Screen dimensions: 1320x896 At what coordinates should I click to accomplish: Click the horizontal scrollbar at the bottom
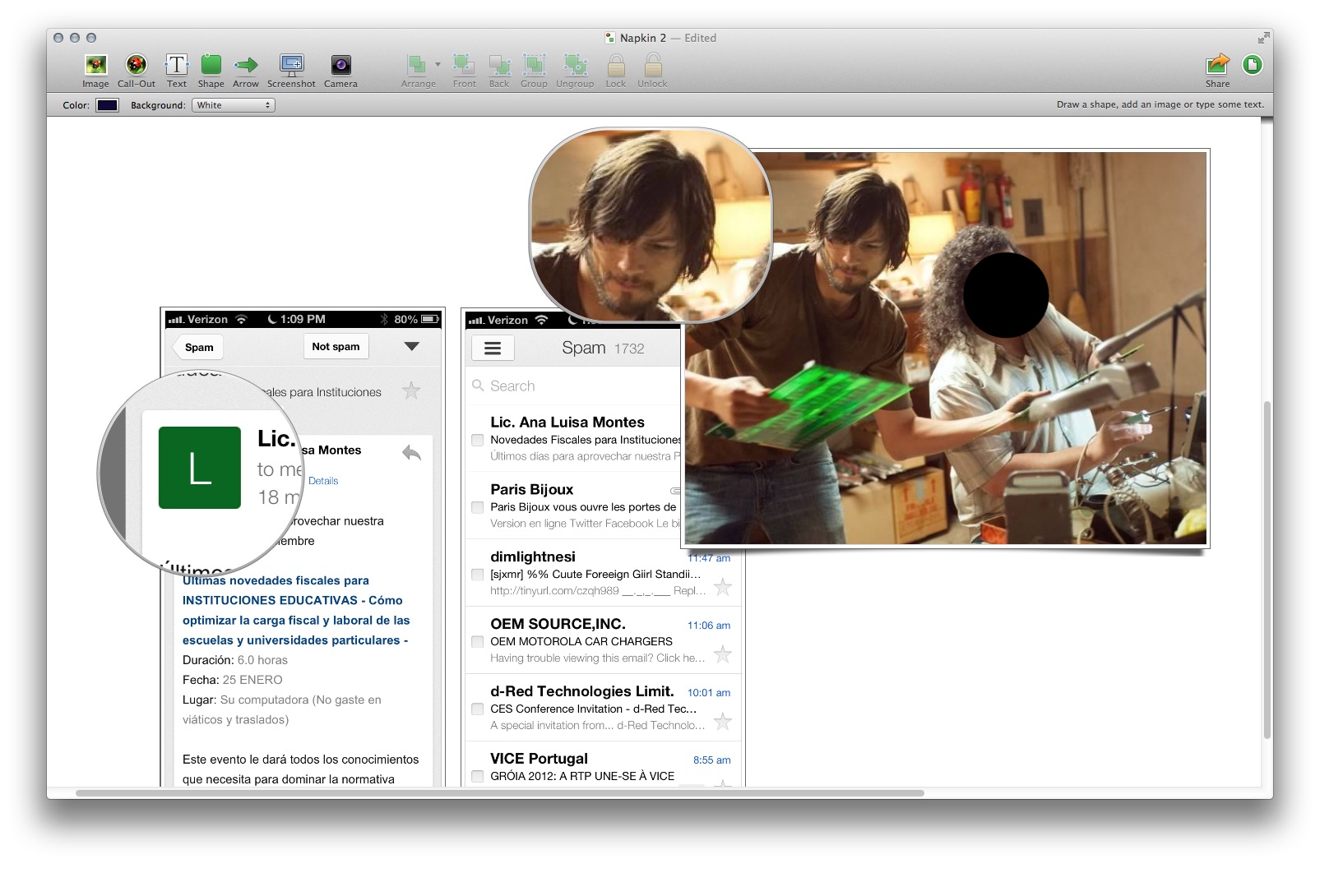tap(499, 793)
